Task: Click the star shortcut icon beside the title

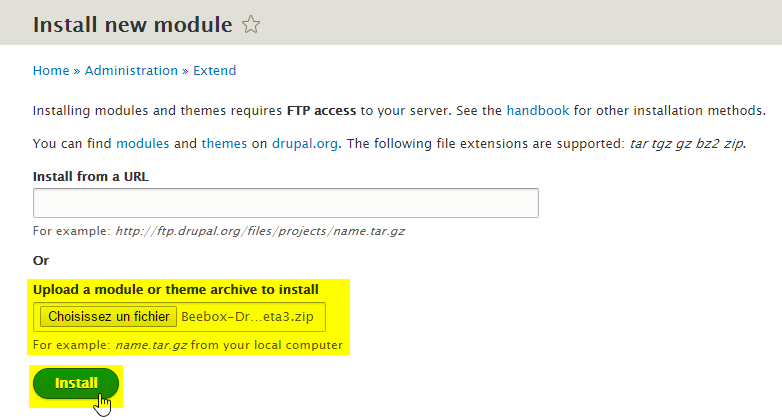Action: pos(251,24)
